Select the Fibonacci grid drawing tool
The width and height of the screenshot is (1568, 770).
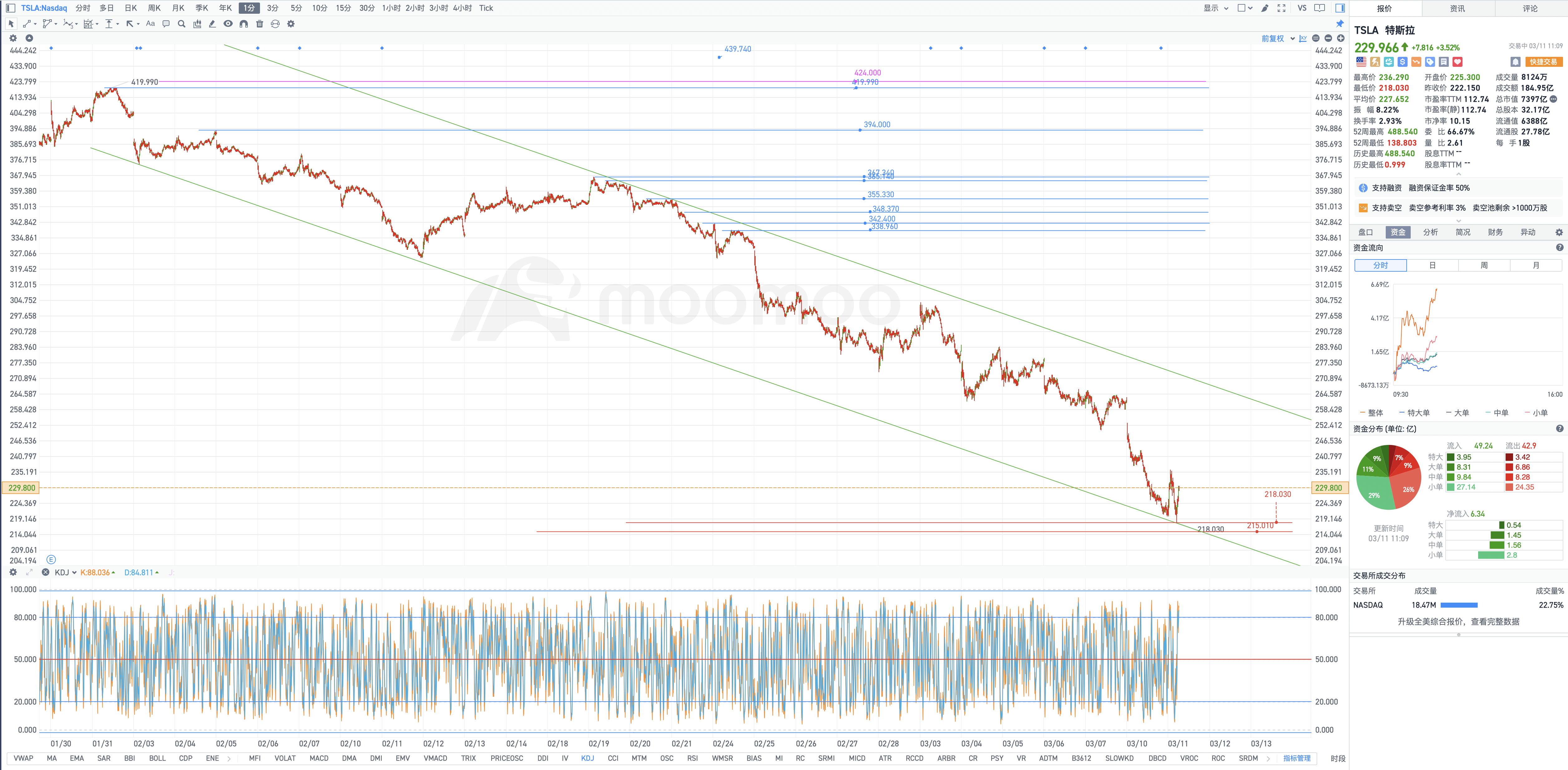click(88, 24)
